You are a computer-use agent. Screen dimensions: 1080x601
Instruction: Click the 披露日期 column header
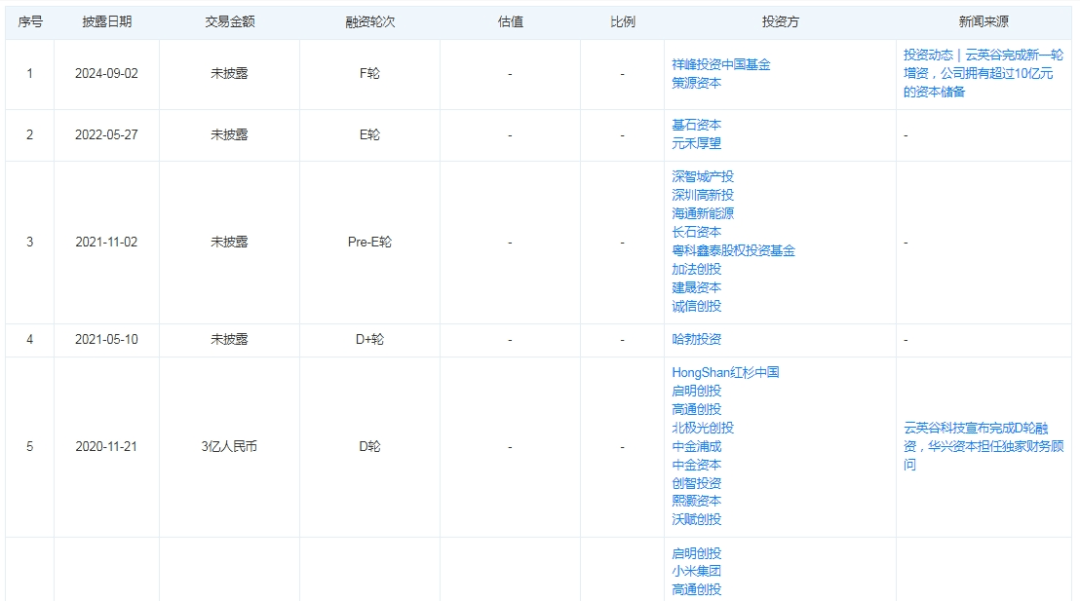tap(107, 22)
